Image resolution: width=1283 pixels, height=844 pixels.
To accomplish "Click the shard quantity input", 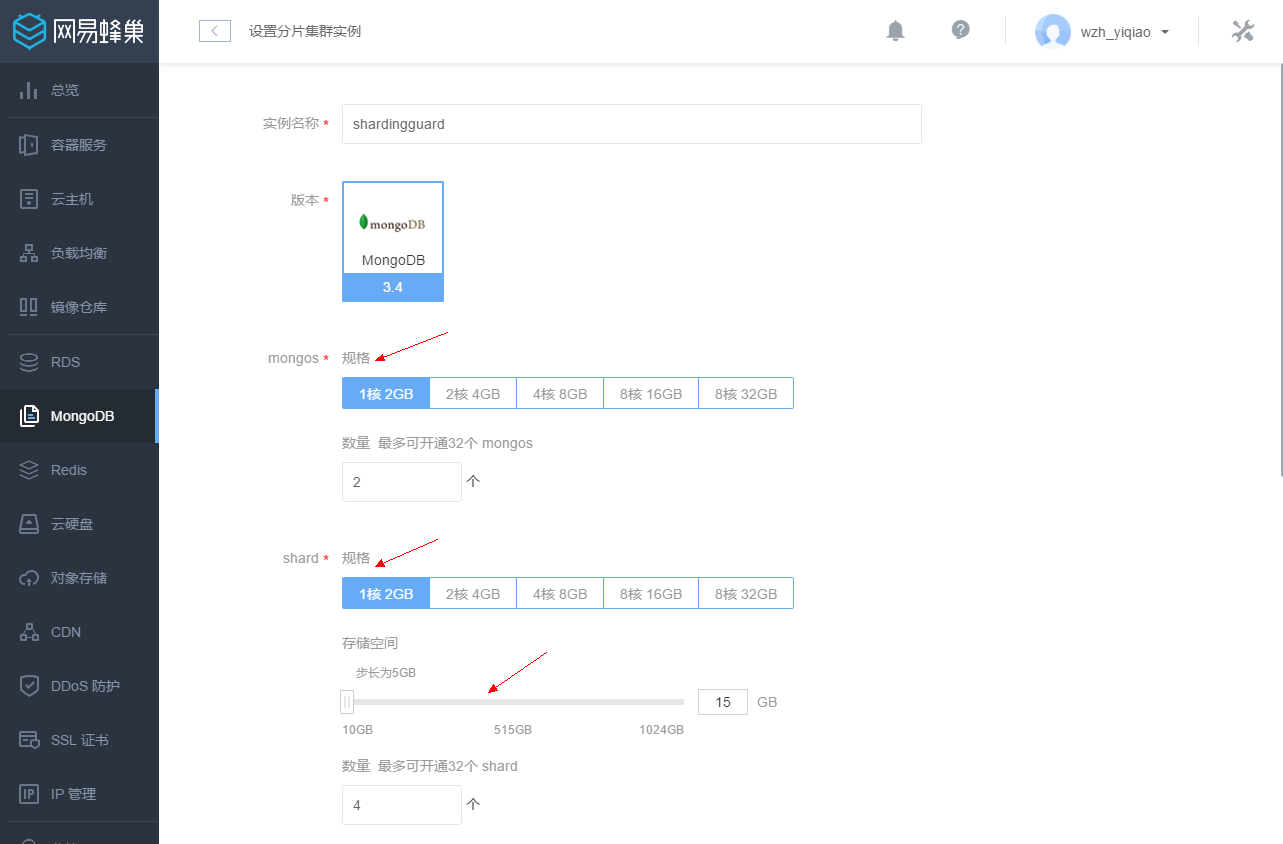I will (402, 805).
